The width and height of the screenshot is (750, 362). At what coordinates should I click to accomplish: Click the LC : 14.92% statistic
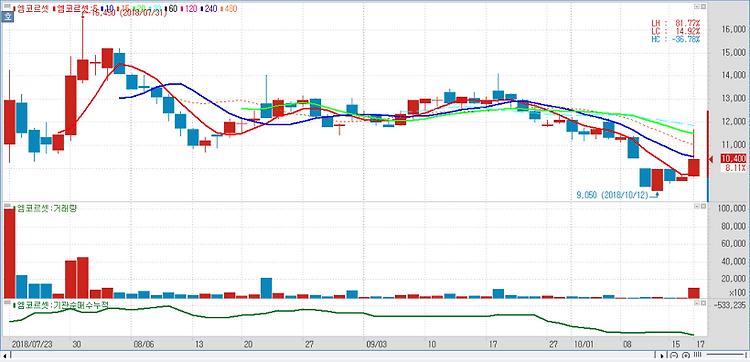(x=676, y=31)
